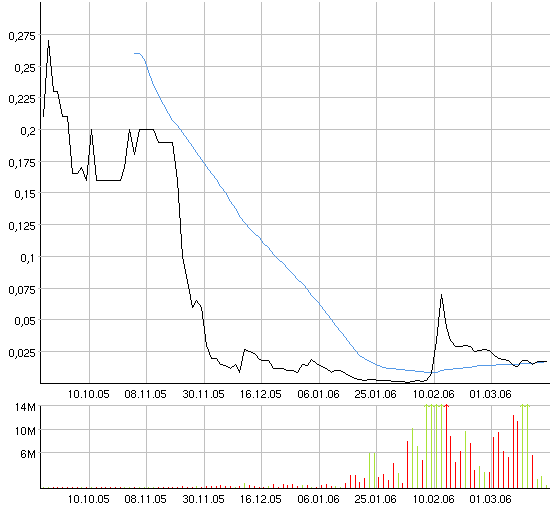Click date 16.12.05 under the volume chart
The image size is (550, 512).
coord(261,499)
